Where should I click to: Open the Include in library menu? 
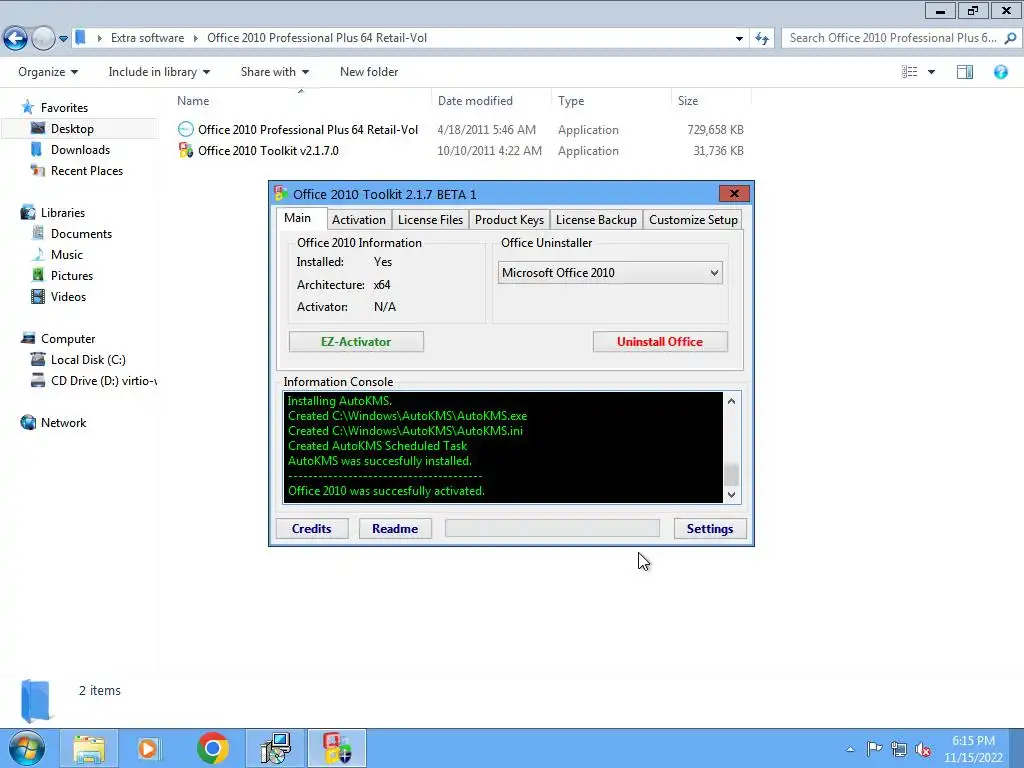point(159,72)
